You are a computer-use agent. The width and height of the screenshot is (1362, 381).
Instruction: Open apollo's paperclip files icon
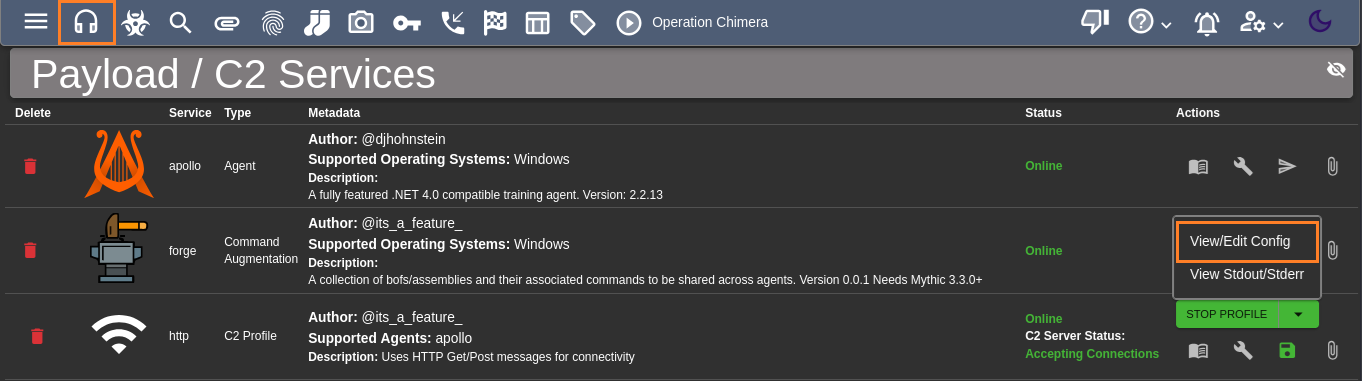pyautogui.click(x=1332, y=166)
